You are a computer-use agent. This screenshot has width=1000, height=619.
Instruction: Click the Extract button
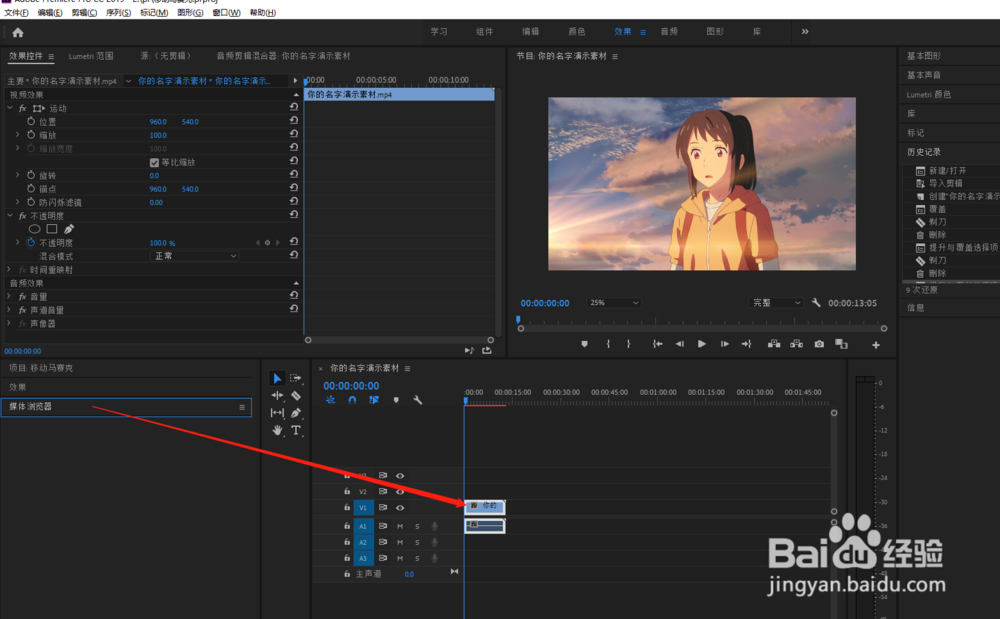click(x=797, y=344)
